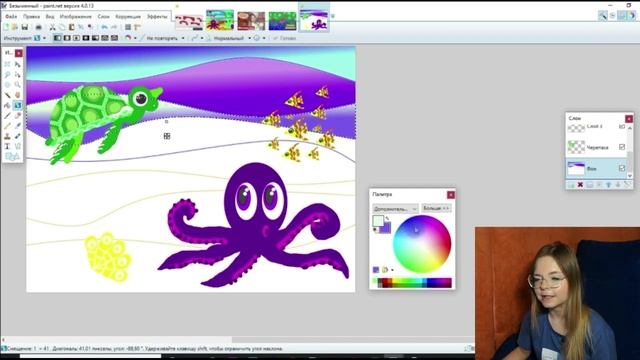Toggle visibility checkbox of Фон layer
The image size is (640, 360).
[x=622, y=168]
